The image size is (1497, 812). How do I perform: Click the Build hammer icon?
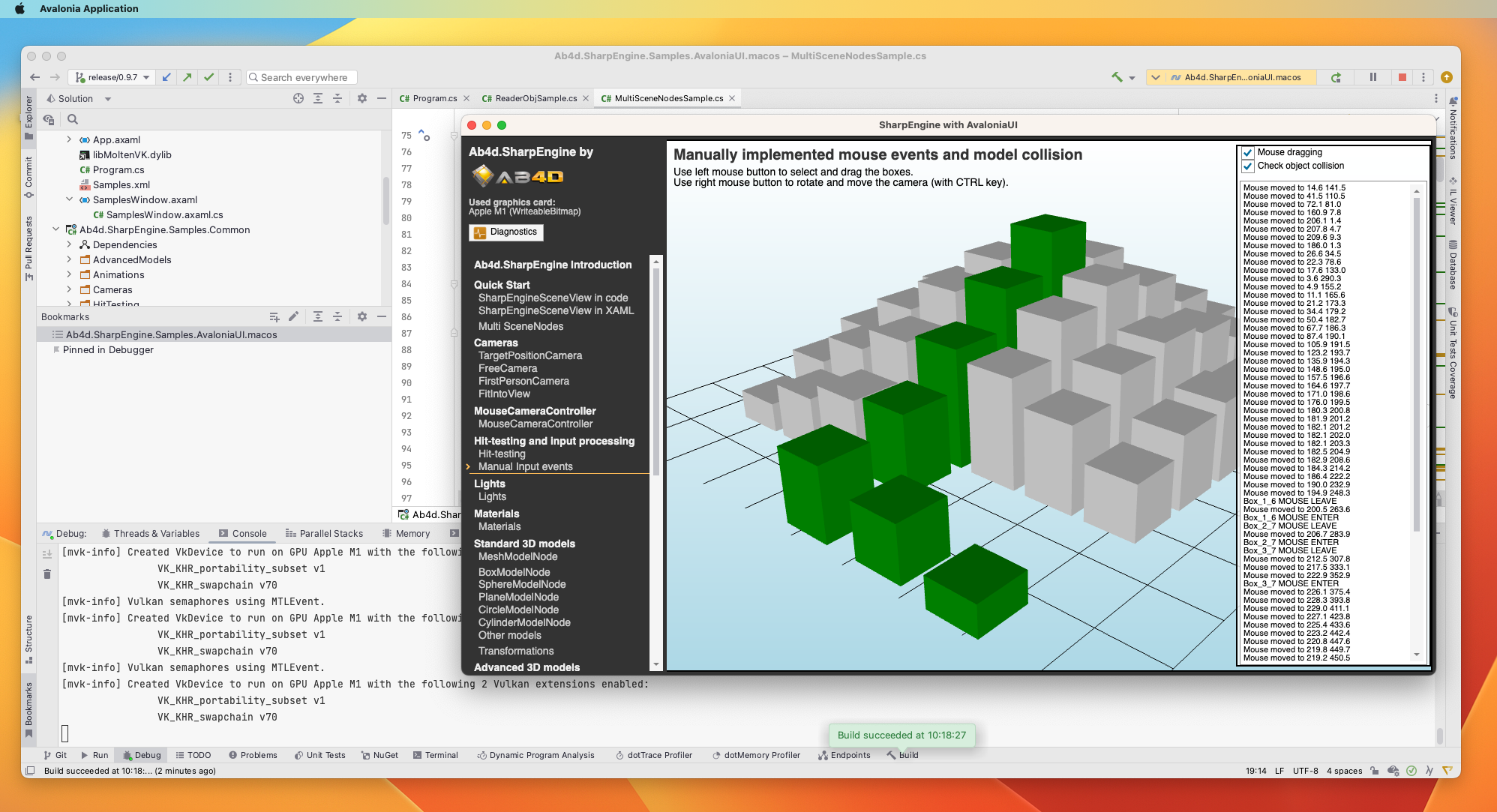click(1117, 77)
